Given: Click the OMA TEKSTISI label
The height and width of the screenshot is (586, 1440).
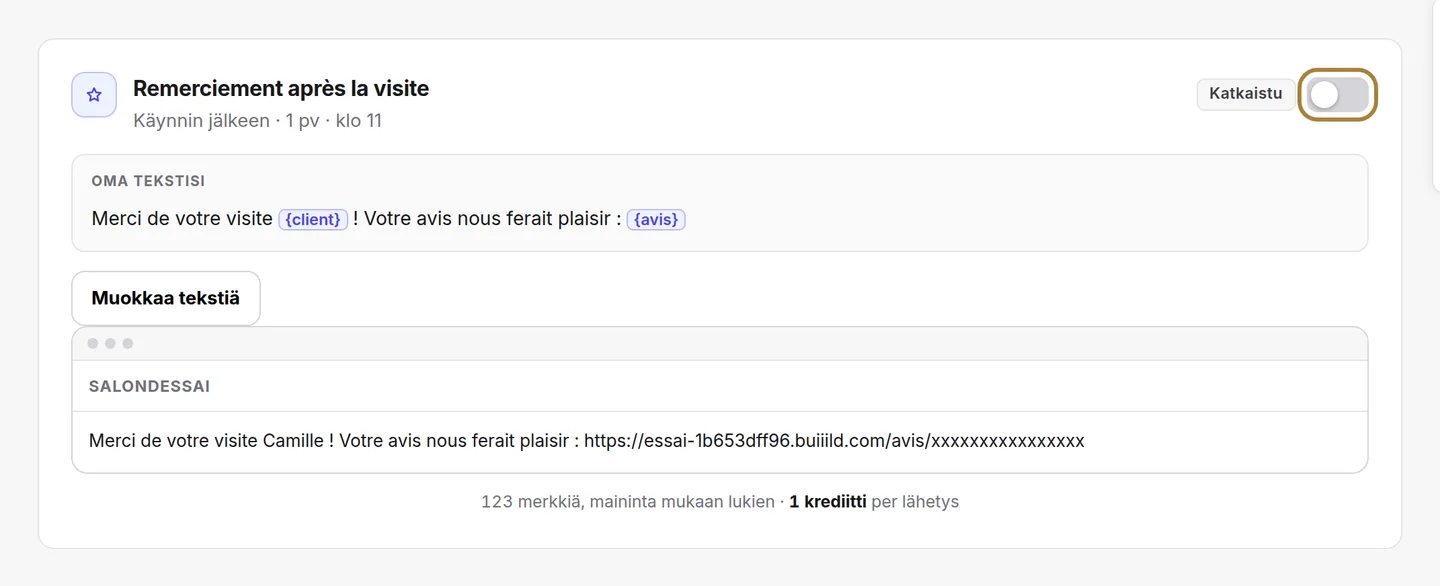Looking at the screenshot, I should pyautogui.click(x=148, y=181).
